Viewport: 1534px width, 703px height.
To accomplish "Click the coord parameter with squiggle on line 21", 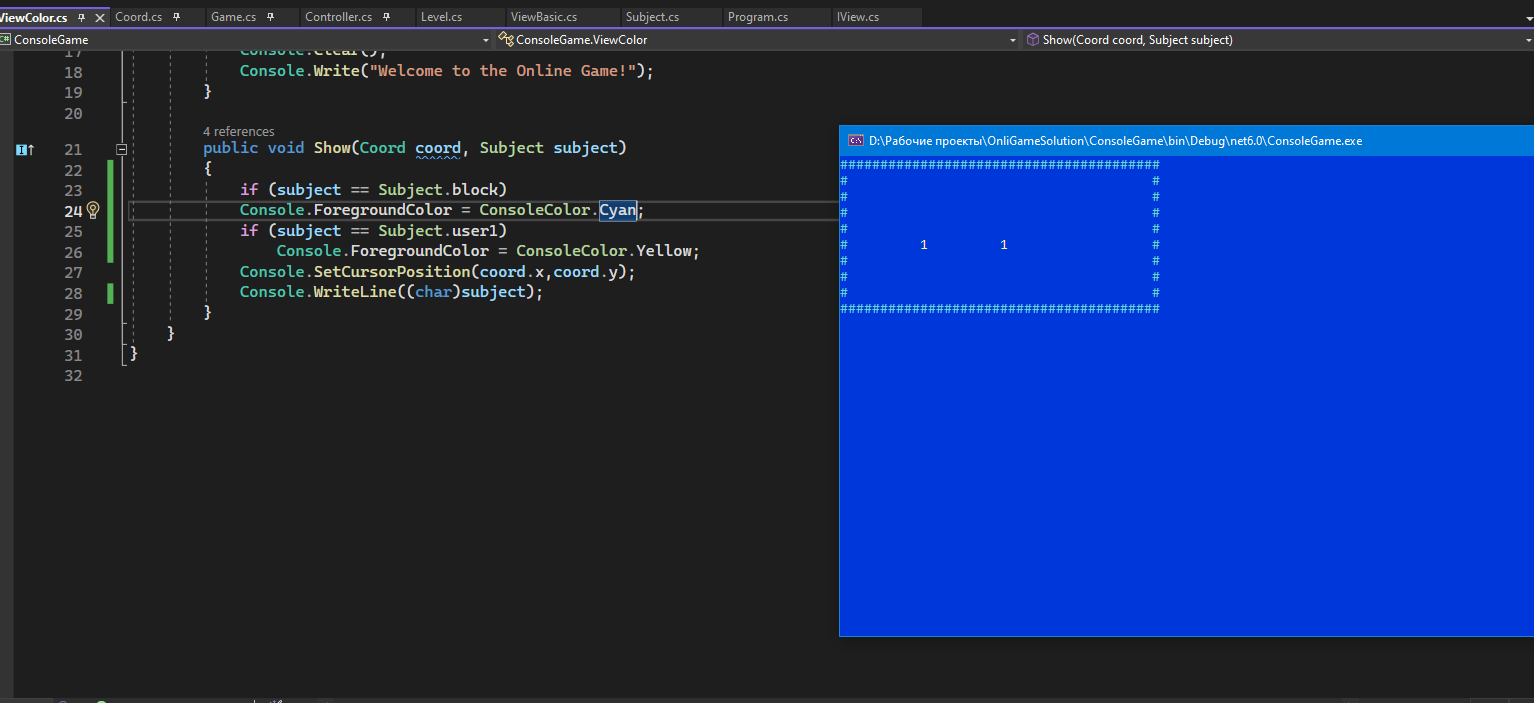I will (438, 148).
